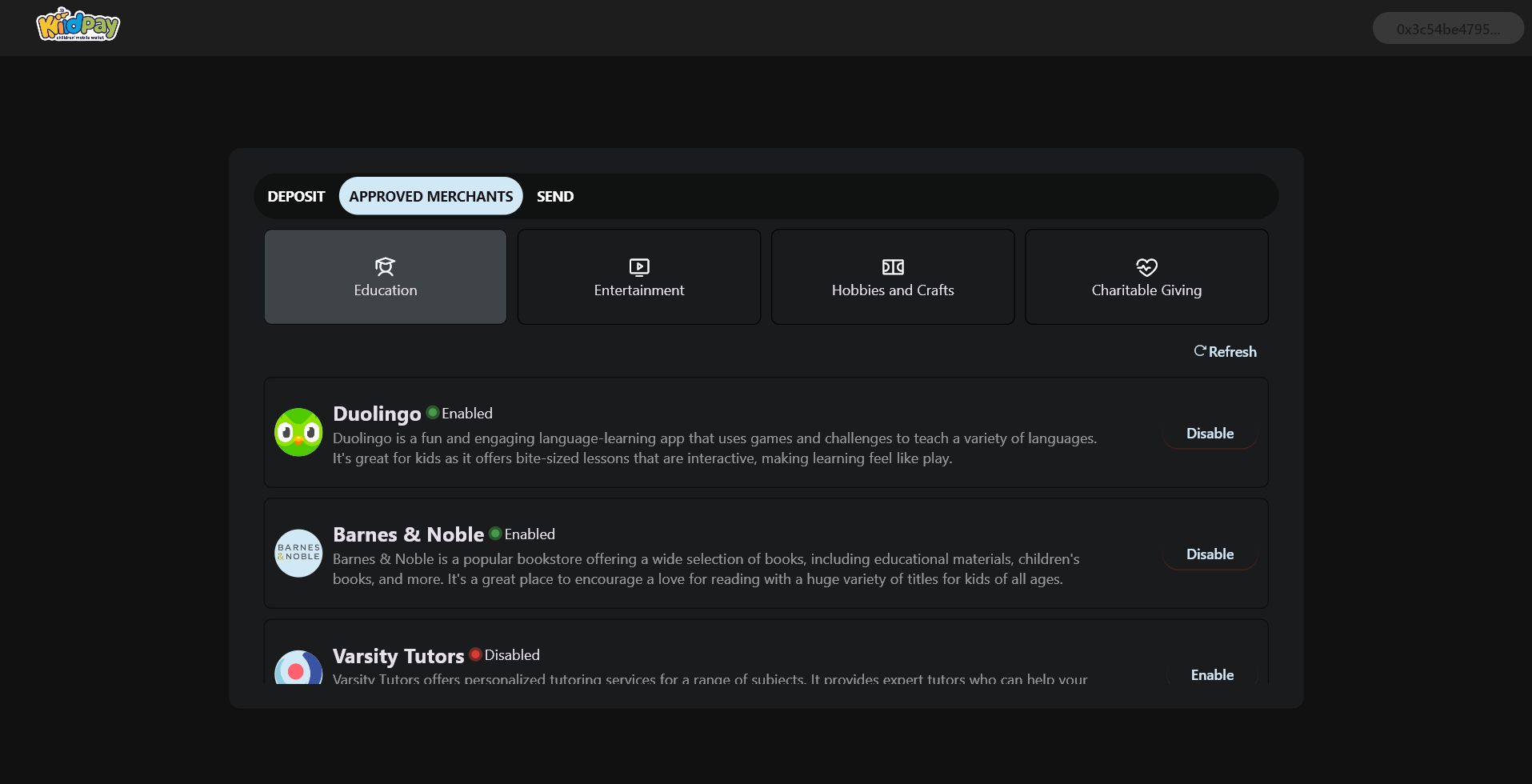
Task: Click the green status dot for Barnes & Noble
Action: tap(495, 533)
